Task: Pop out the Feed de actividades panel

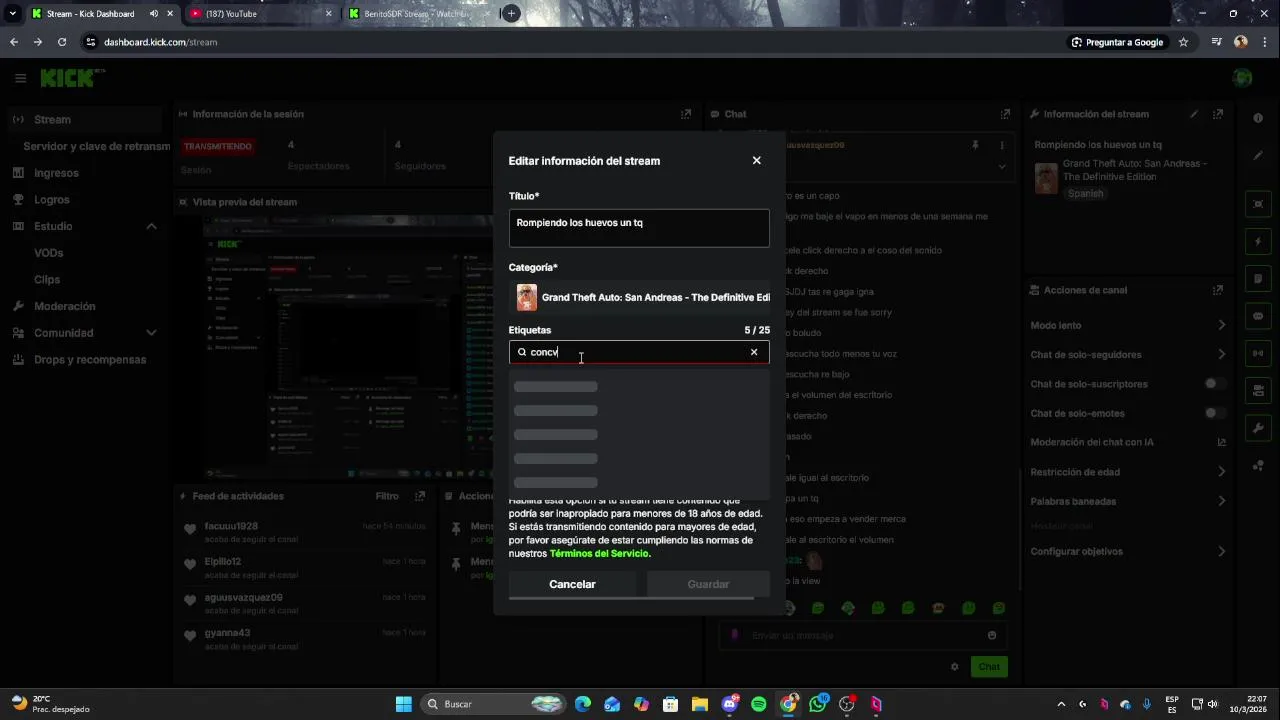Action: 420,496
